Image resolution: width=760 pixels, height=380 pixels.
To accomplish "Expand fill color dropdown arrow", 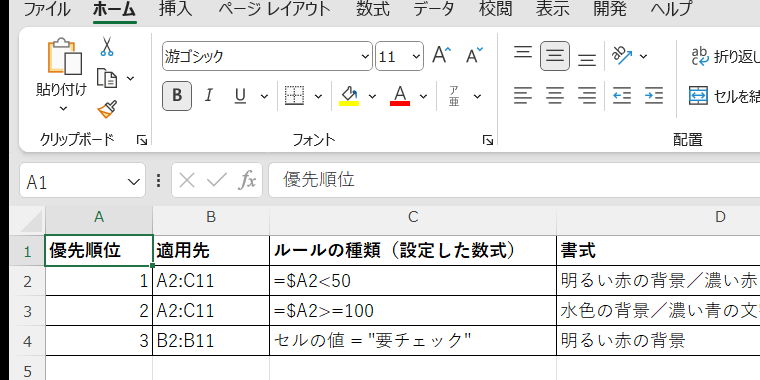I will 372,96.
